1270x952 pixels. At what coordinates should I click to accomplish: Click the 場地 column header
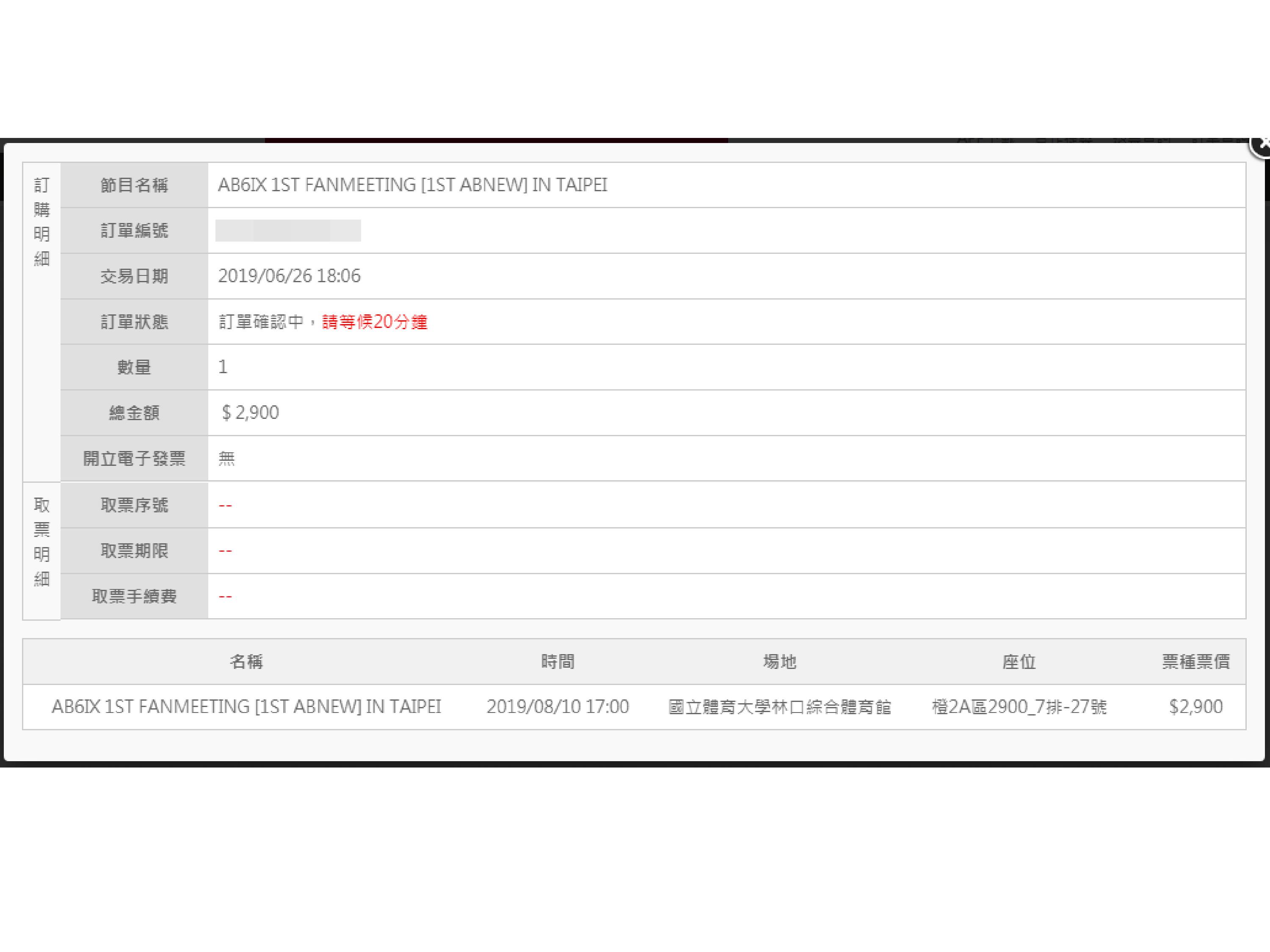779,662
